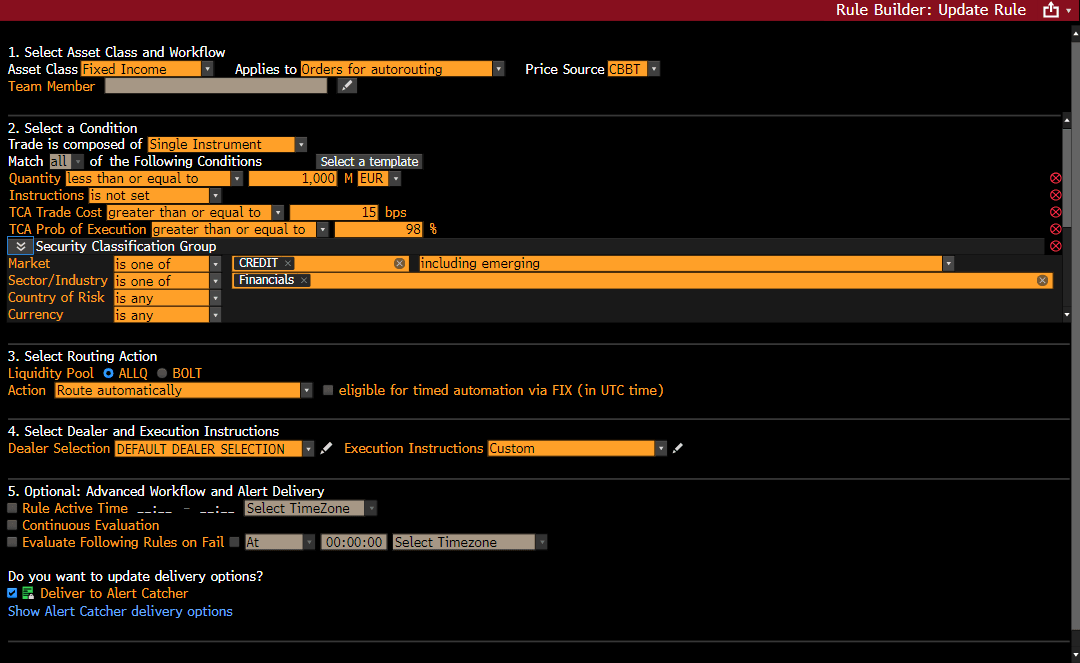The width and height of the screenshot is (1080, 663).
Task: Remove the Financials tag from Sector/Industry
Action: 304,281
